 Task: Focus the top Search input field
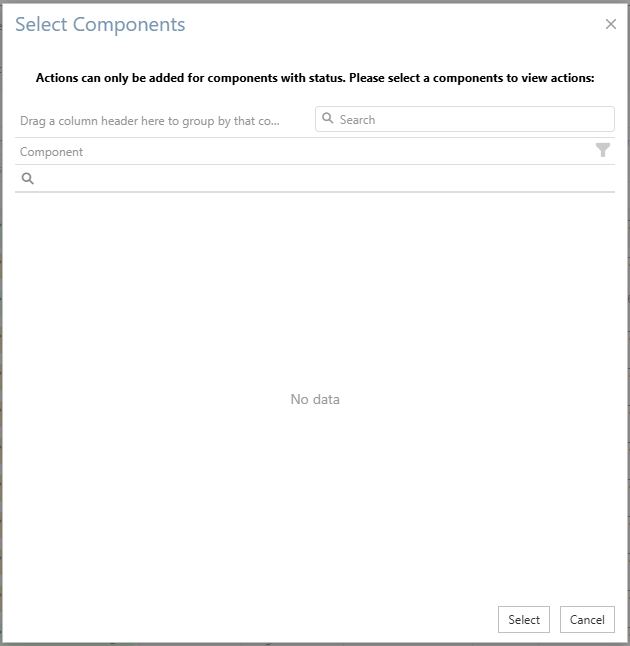click(x=470, y=119)
